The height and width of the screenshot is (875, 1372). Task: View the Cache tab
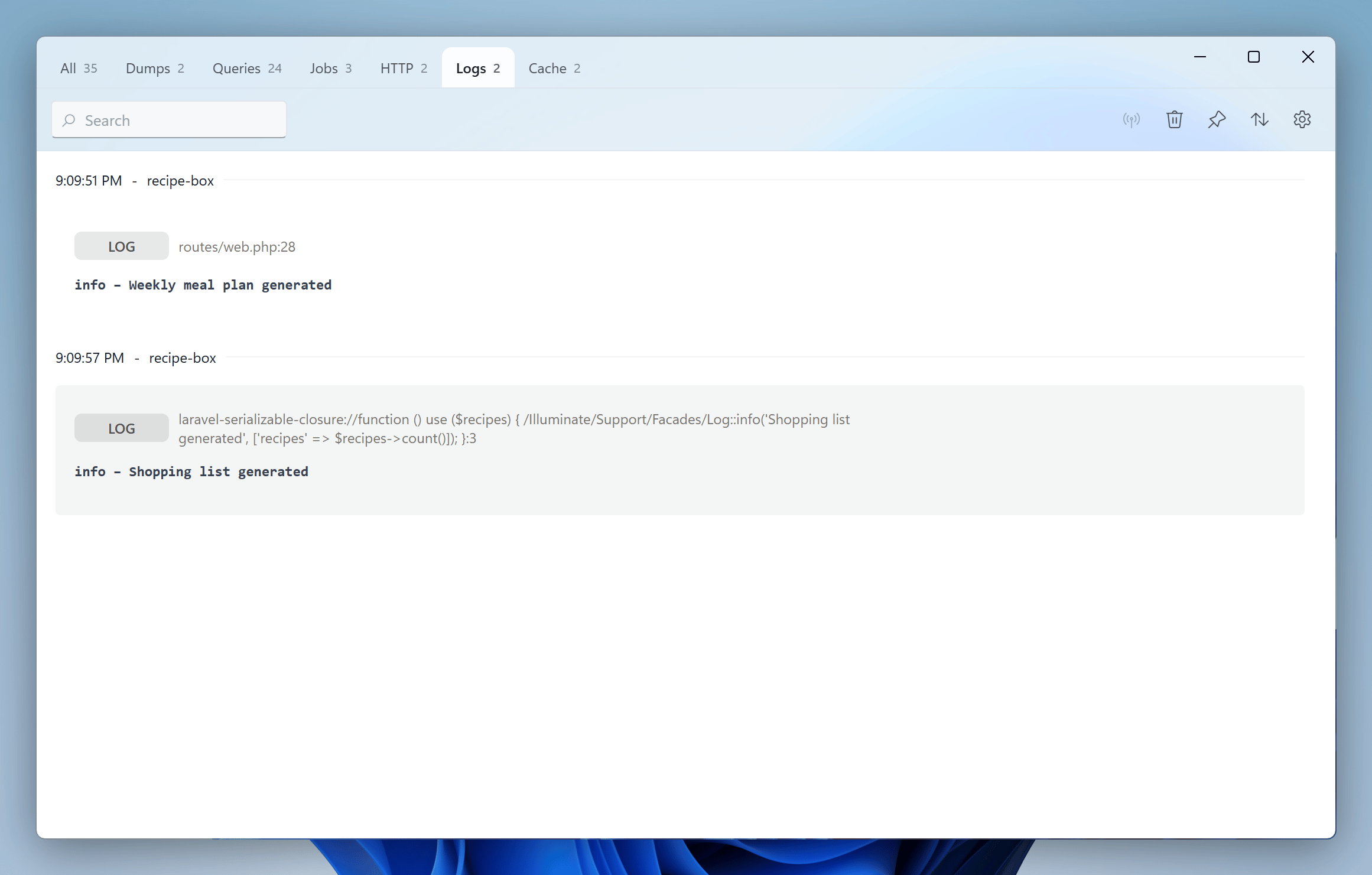point(554,69)
